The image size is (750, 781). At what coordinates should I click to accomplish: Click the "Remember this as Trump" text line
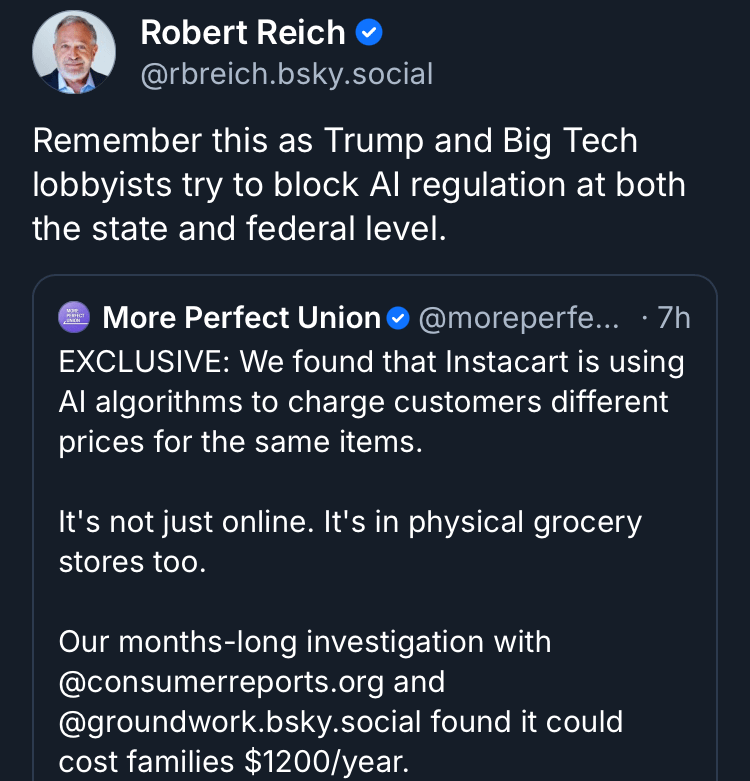[x=335, y=140]
